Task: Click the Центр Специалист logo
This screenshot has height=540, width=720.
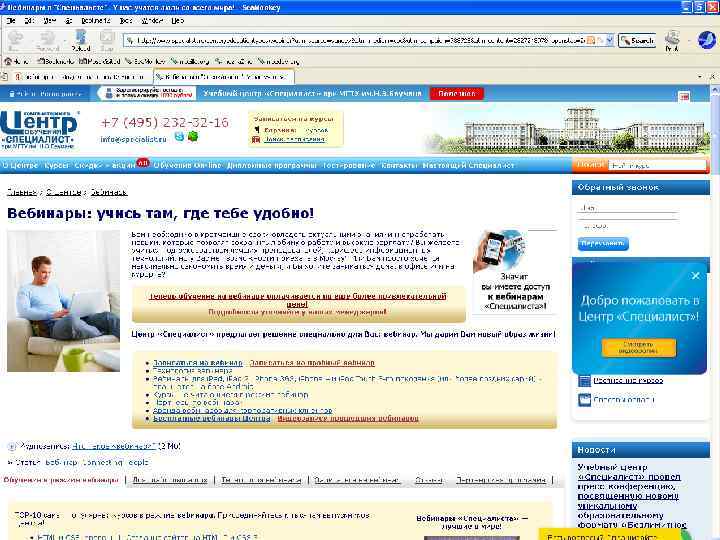Action: 39,129
